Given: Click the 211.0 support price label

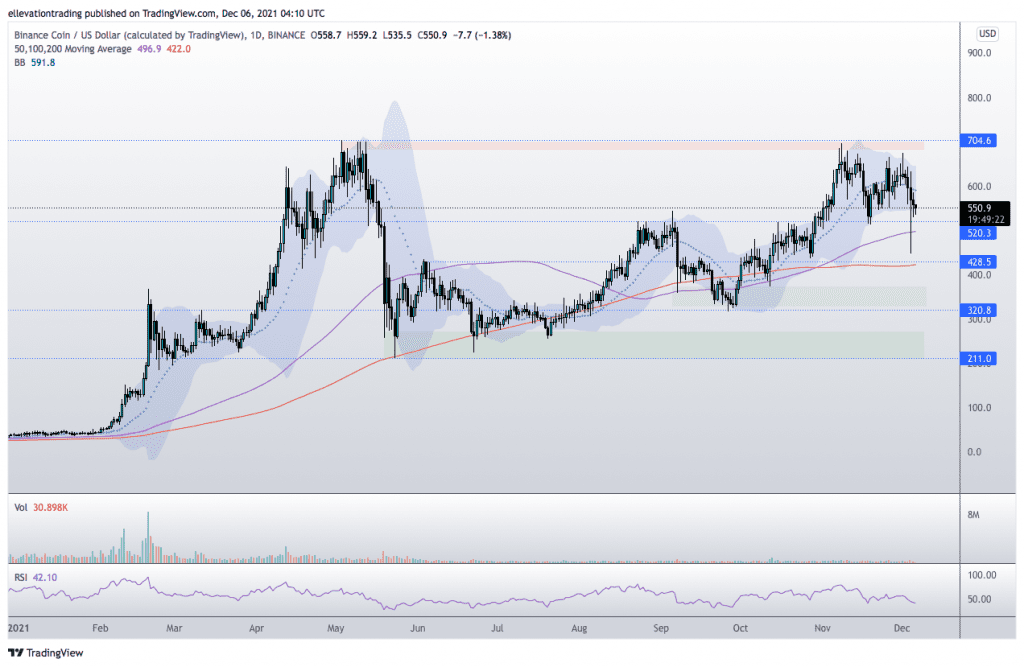Looking at the screenshot, I should pos(978,359).
